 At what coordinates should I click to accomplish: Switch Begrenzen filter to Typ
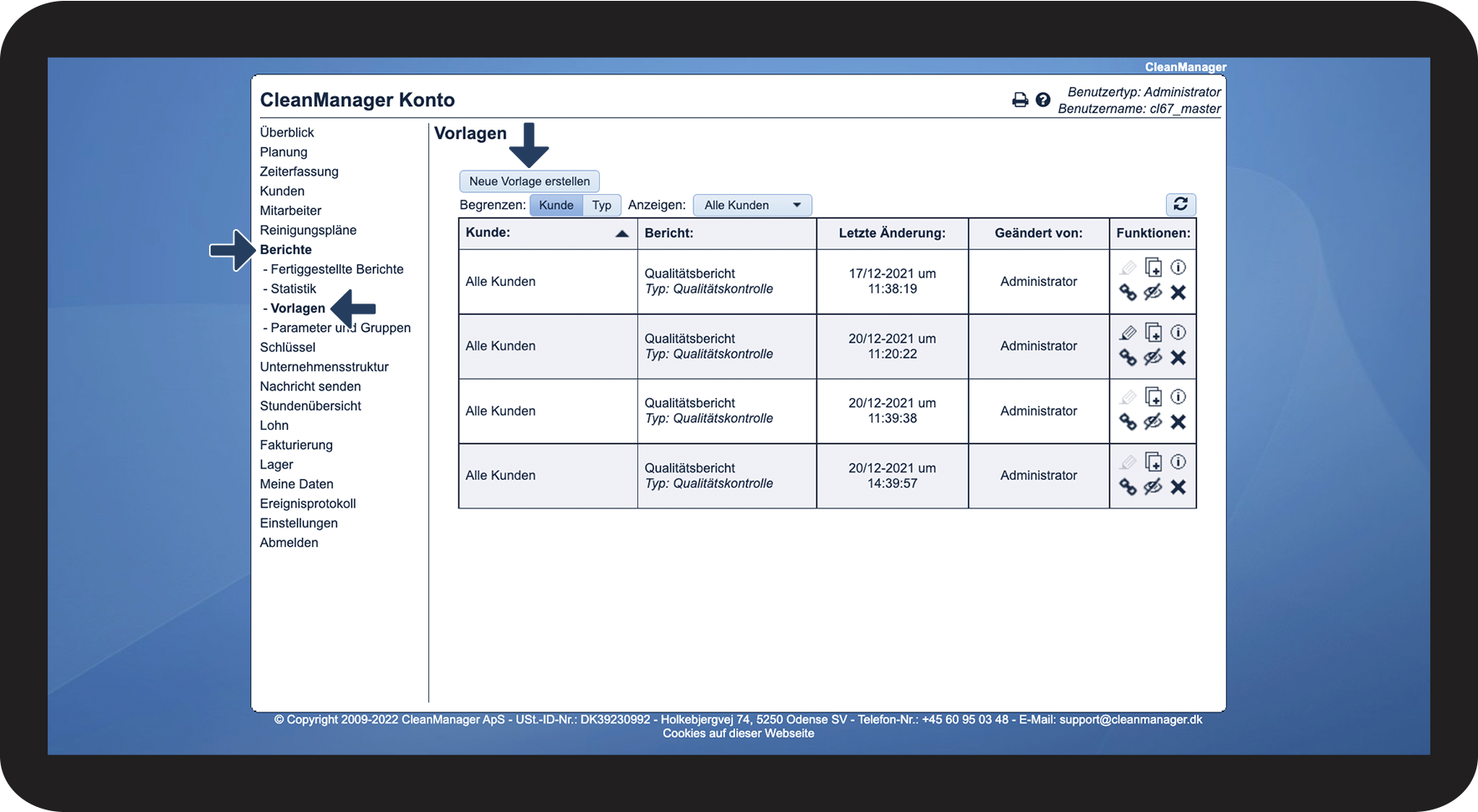click(x=601, y=206)
